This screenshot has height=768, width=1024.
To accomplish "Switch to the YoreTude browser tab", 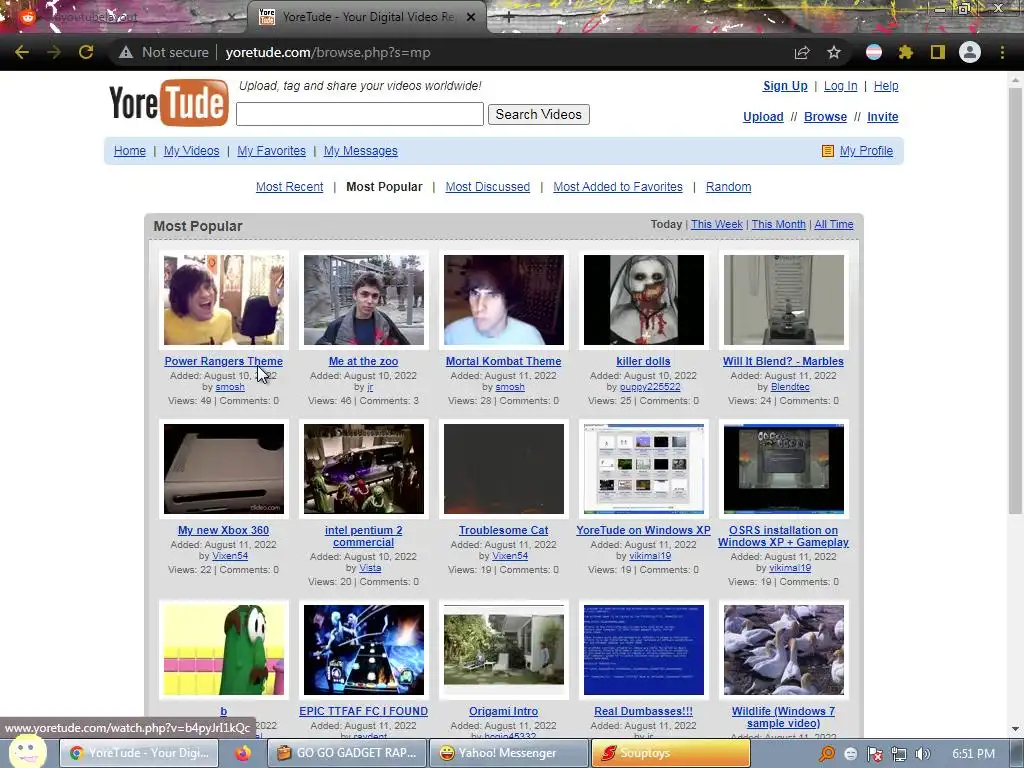I will 367,17.
